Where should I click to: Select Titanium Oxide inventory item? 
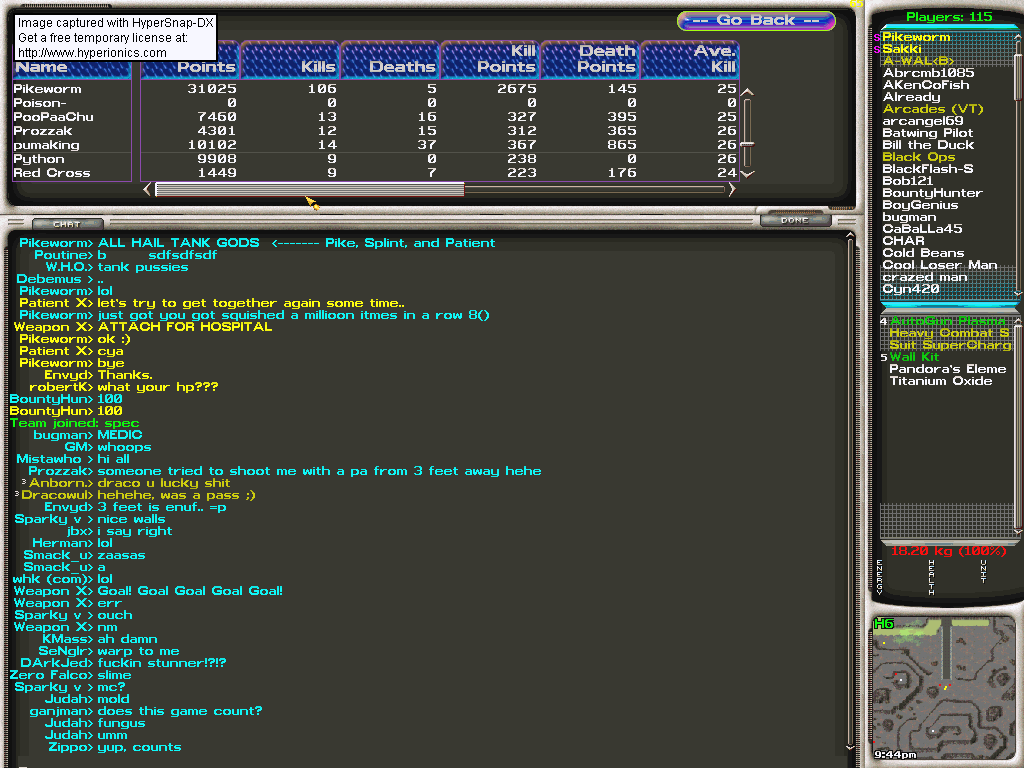940,381
